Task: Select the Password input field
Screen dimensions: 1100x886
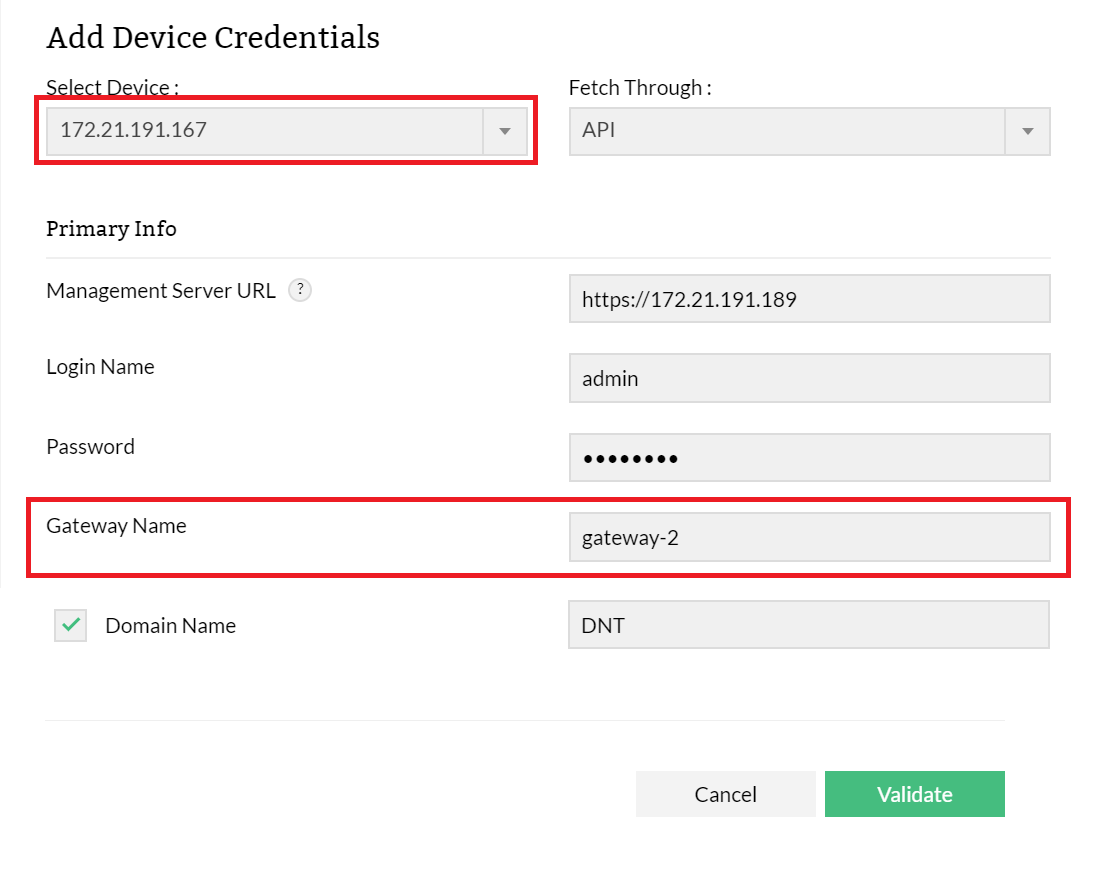Action: pos(809,458)
